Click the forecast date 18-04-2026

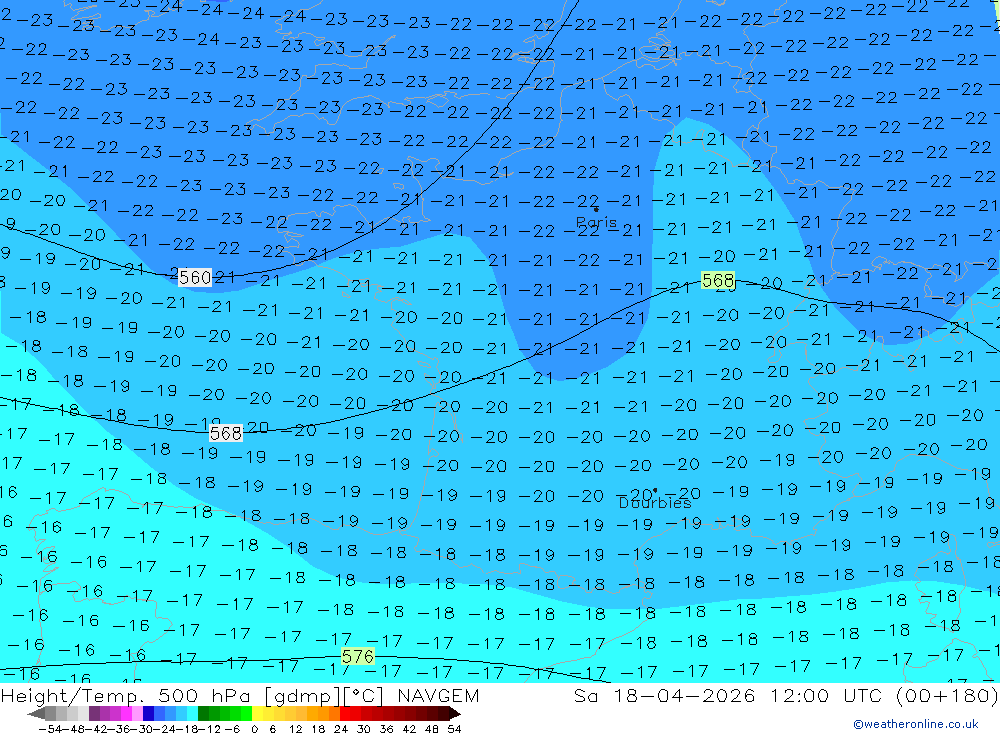coord(684,695)
